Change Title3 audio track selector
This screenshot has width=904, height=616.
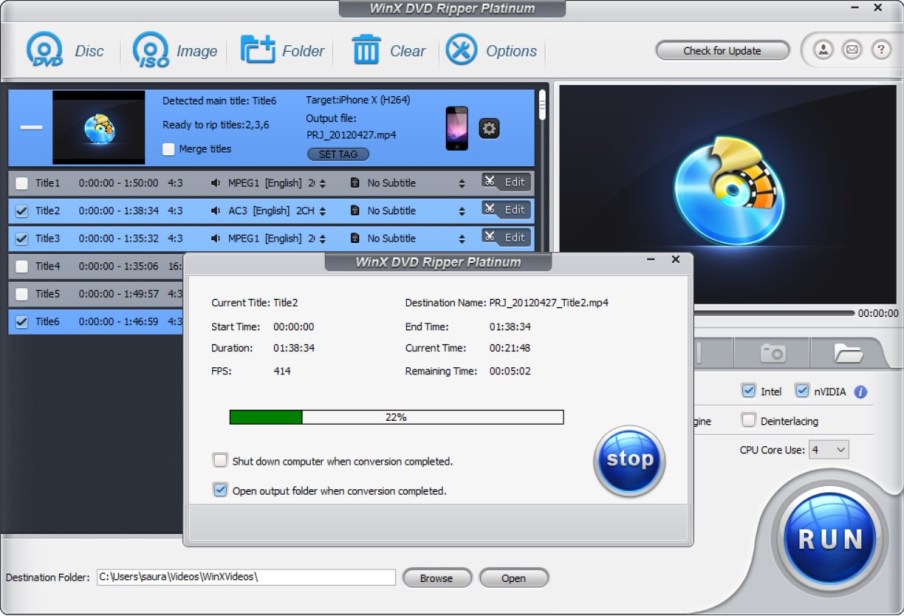pyautogui.click(x=322, y=239)
